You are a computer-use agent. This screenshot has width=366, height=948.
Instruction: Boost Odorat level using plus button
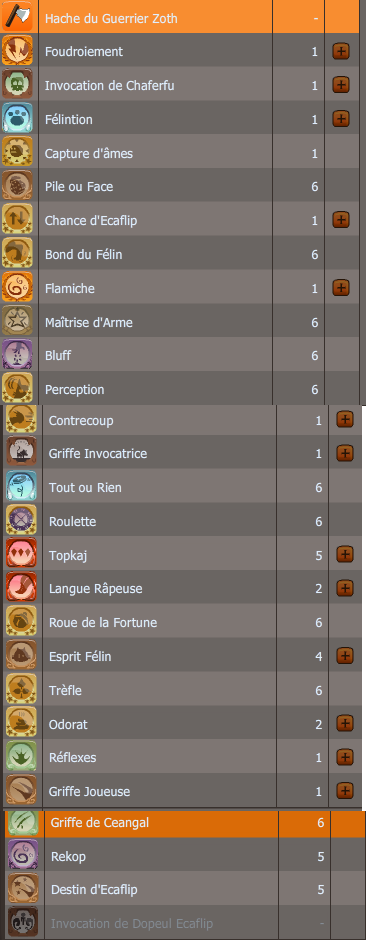[x=345, y=723]
